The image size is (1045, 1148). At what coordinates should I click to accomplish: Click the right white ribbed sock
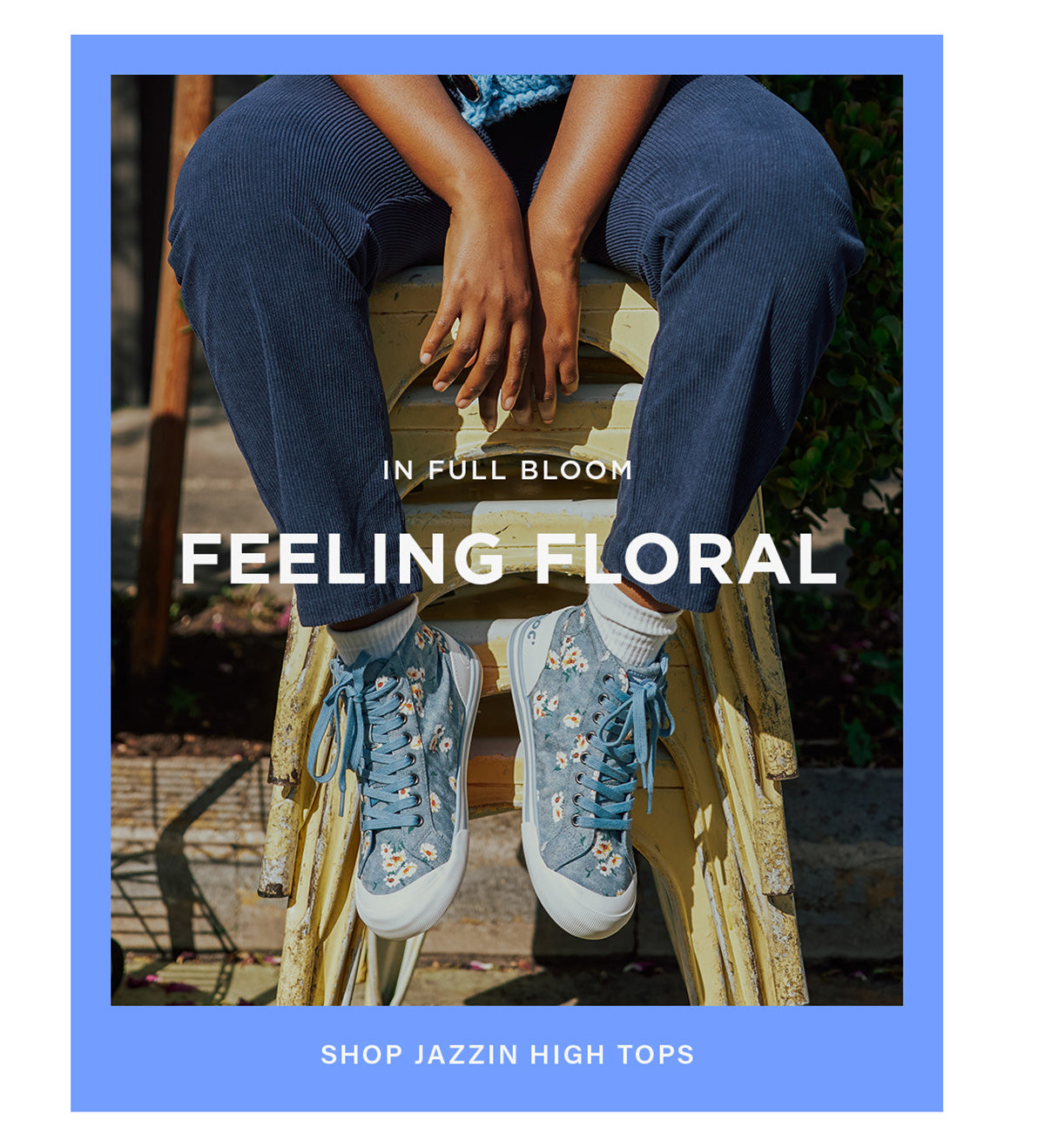[633, 623]
